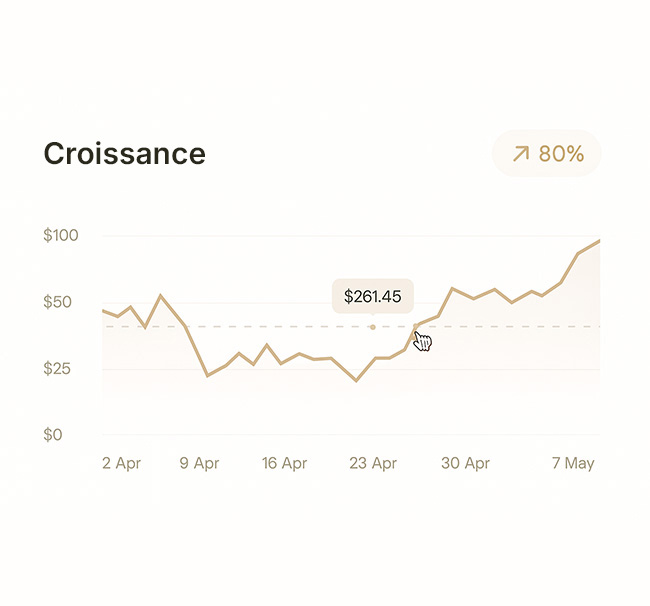Click the Croissance chart title

pyautogui.click(x=124, y=154)
